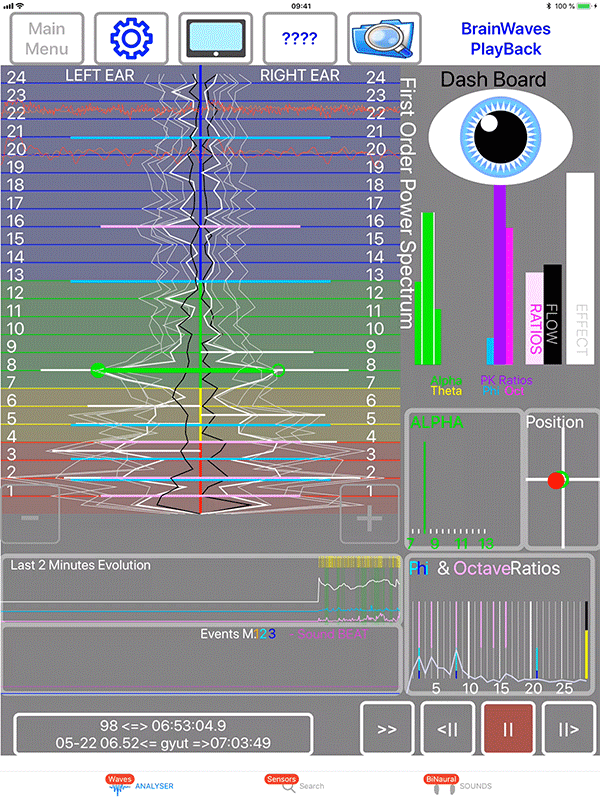Tap the RIGHT EAR label
600x800 pixels.
pyautogui.click(x=299, y=75)
